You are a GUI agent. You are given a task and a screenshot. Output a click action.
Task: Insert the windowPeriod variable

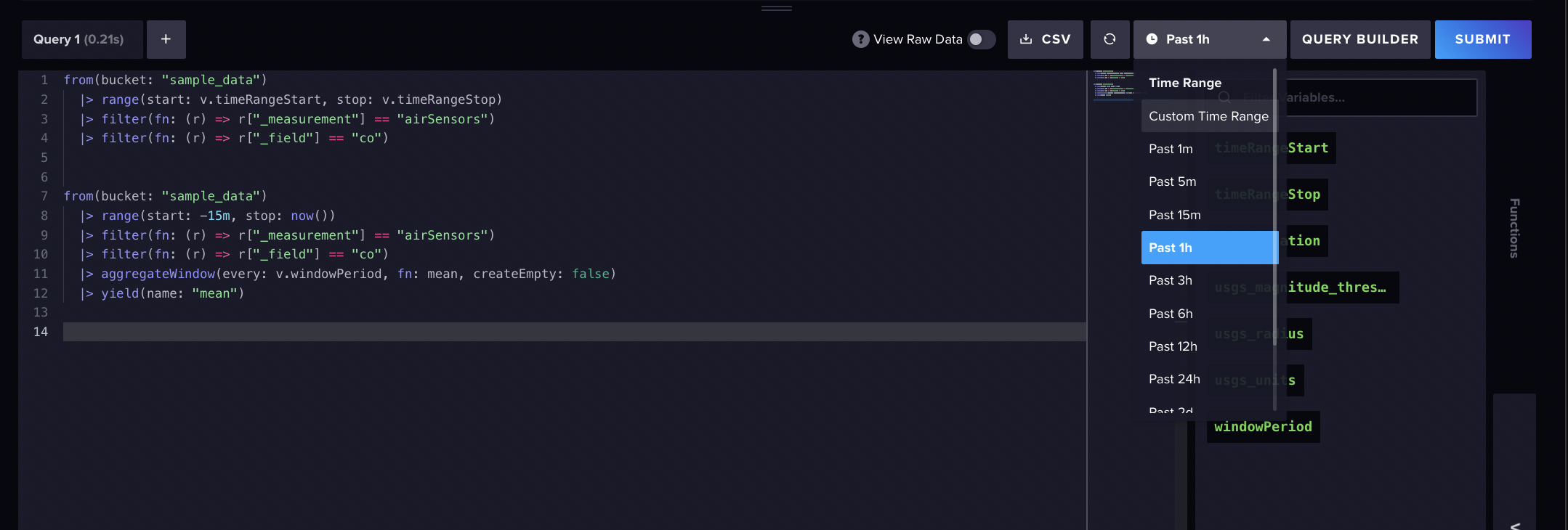[1263, 426]
